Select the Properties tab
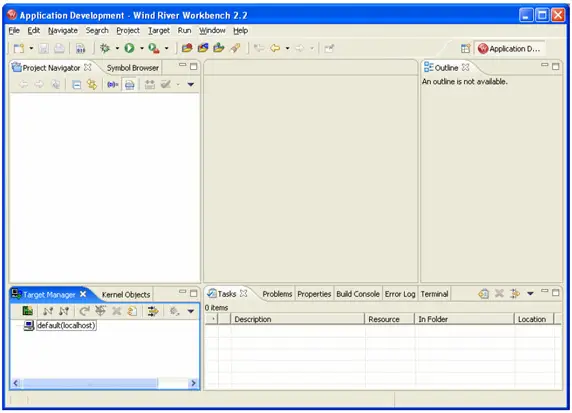This screenshot has width=572, height=413. [314, 294]
